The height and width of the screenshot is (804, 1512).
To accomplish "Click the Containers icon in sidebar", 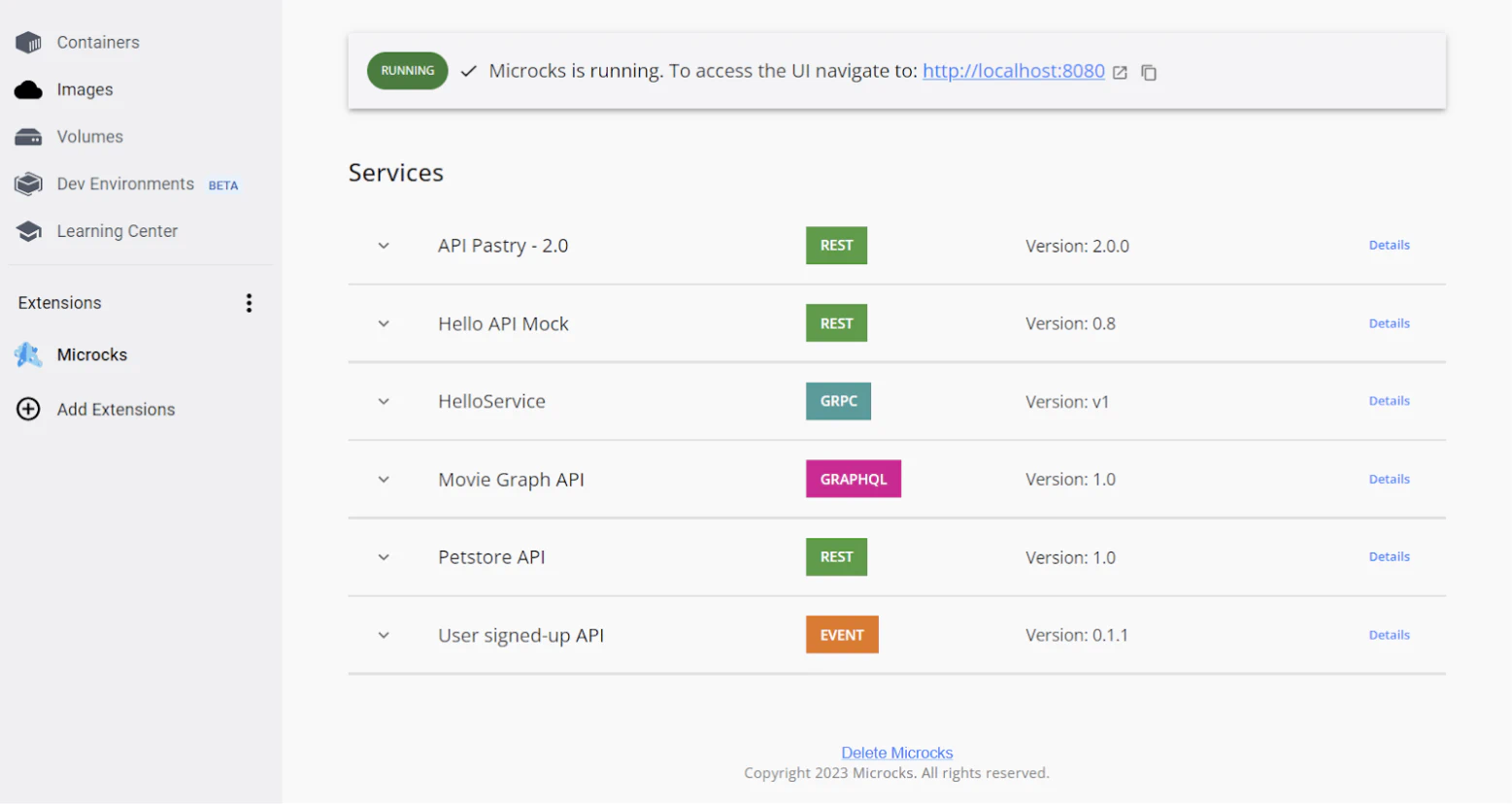I will [x=29, y=43].
